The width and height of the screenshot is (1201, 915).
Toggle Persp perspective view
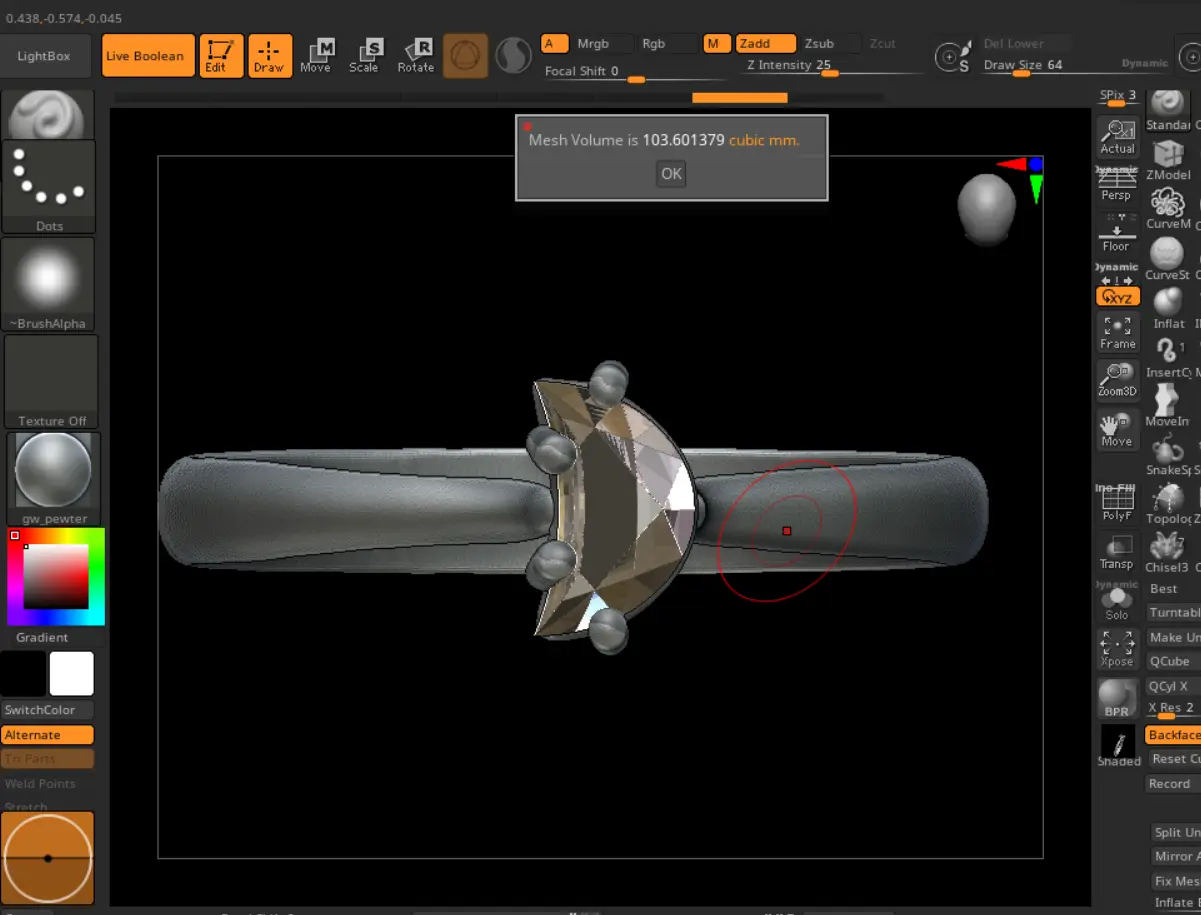(x=1117, y=184)
